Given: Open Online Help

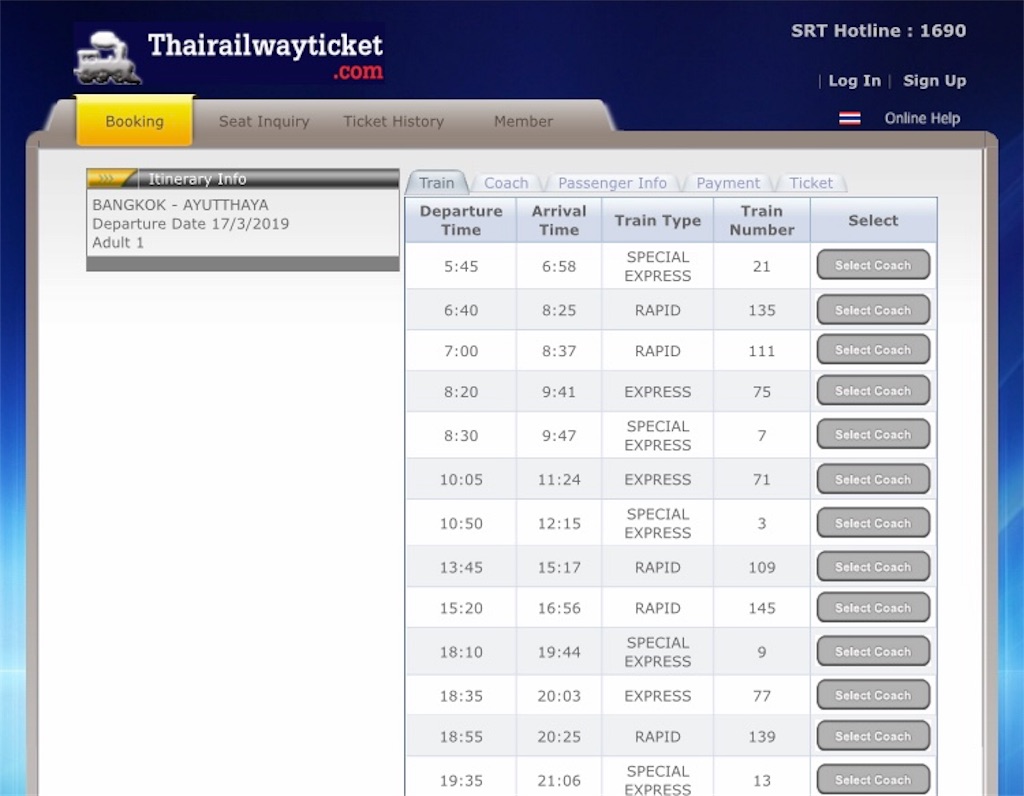Looking at the screenshot, I should tap(921, 118).
